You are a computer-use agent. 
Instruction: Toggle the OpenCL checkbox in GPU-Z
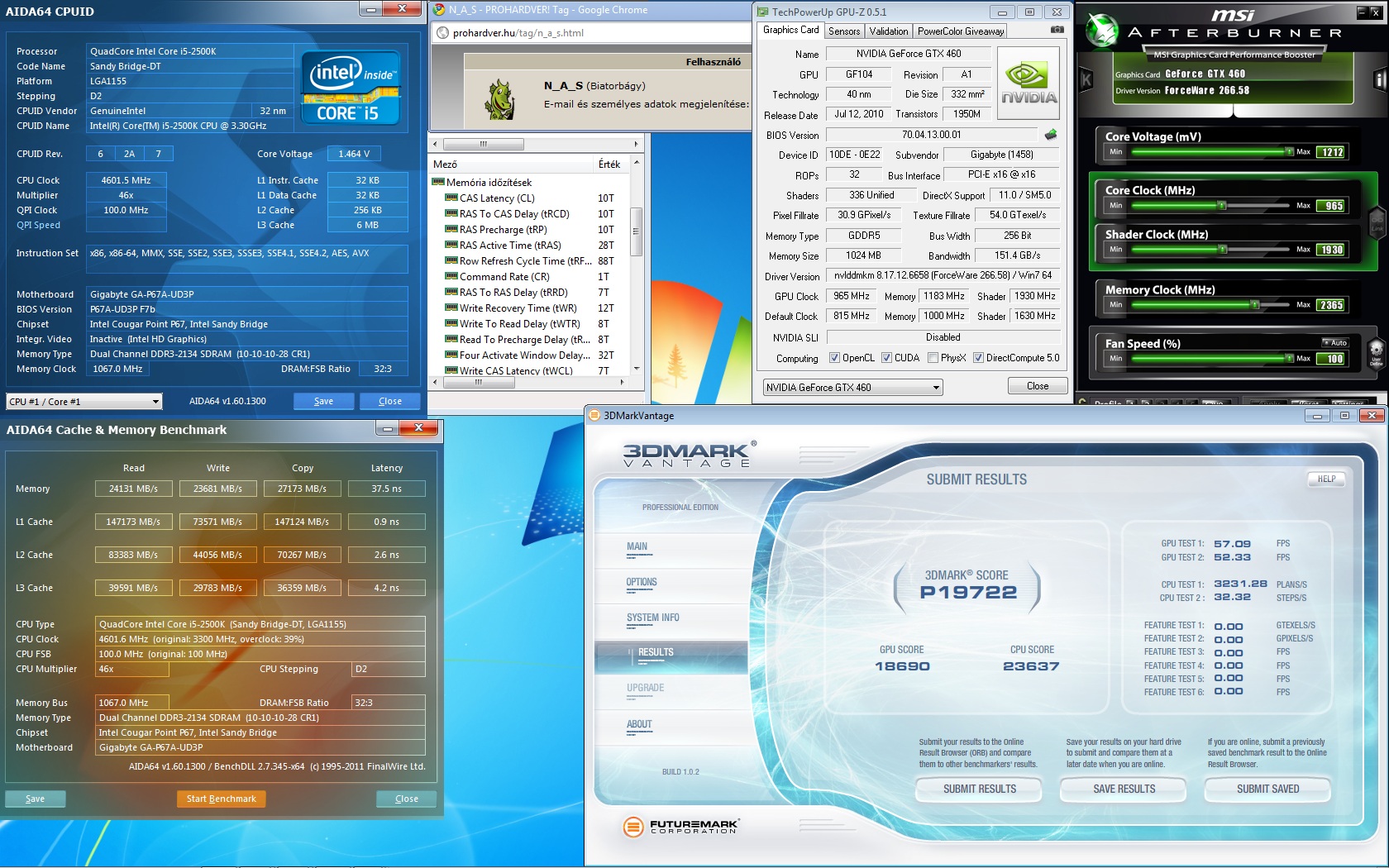tap(834, 358)
